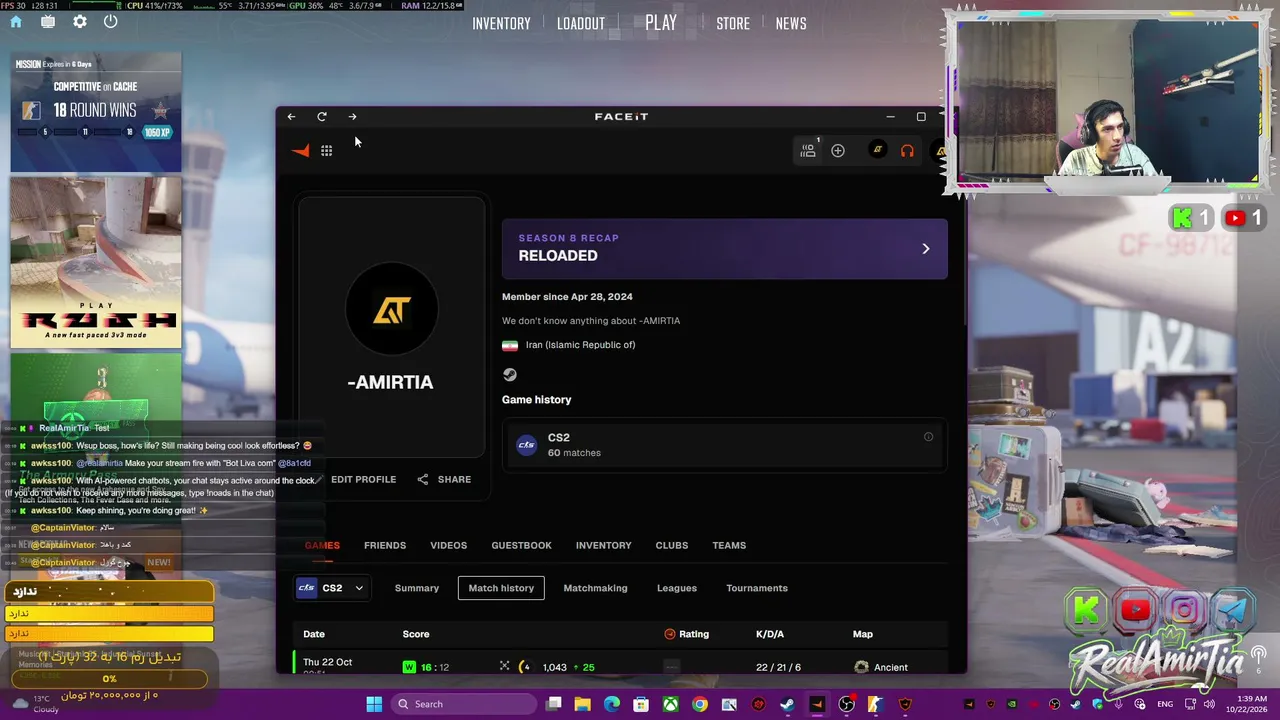Click CS2 quit power icon

pyautogui.click(x=111, y=22)
